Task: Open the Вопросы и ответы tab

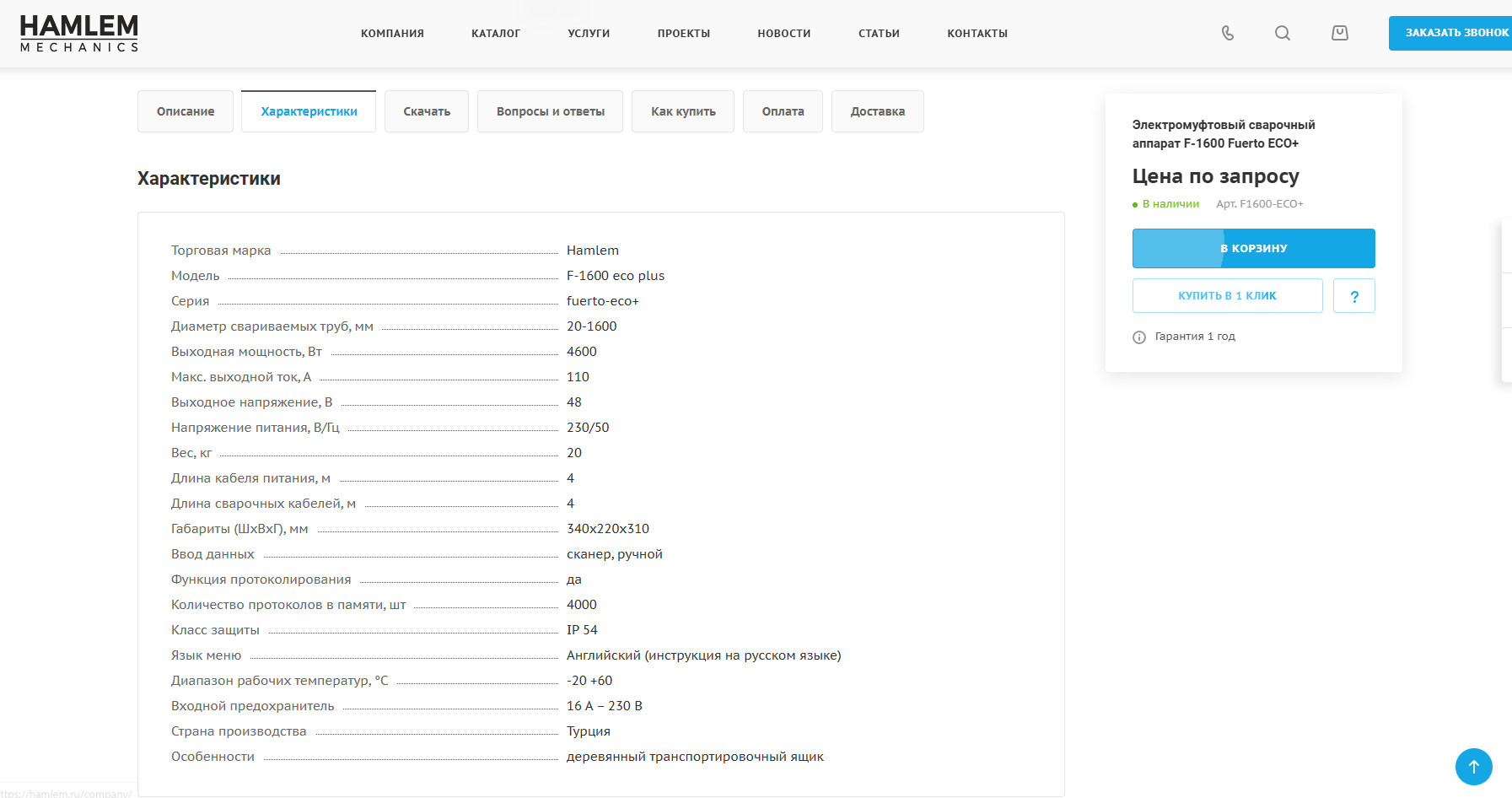Action: (x=550, y=111)
